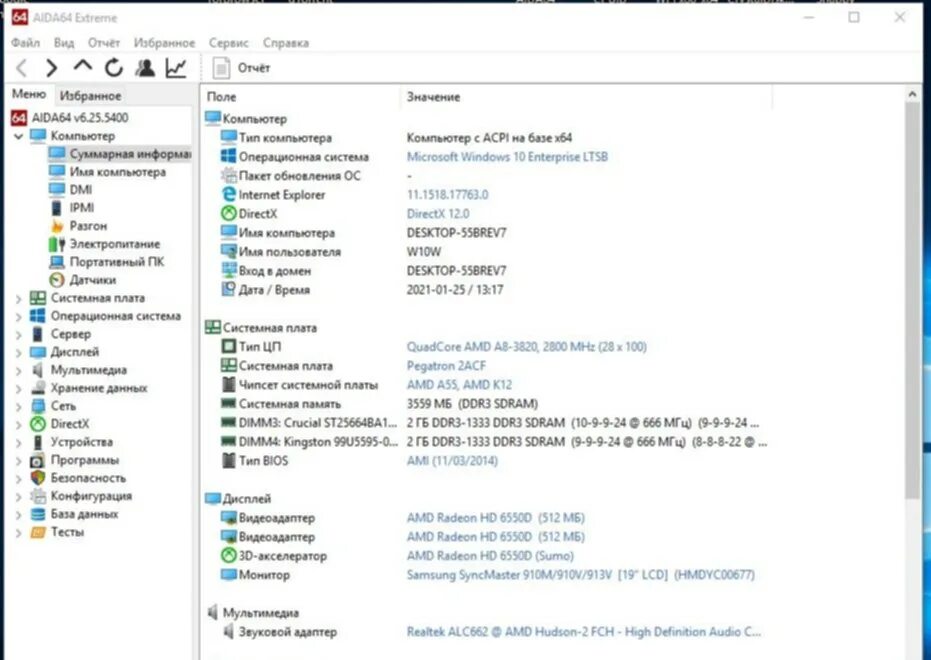Viewport: 931px width, 660px height.
Task: Refresh the page with Refresh icon
Action: click(113, 68)
